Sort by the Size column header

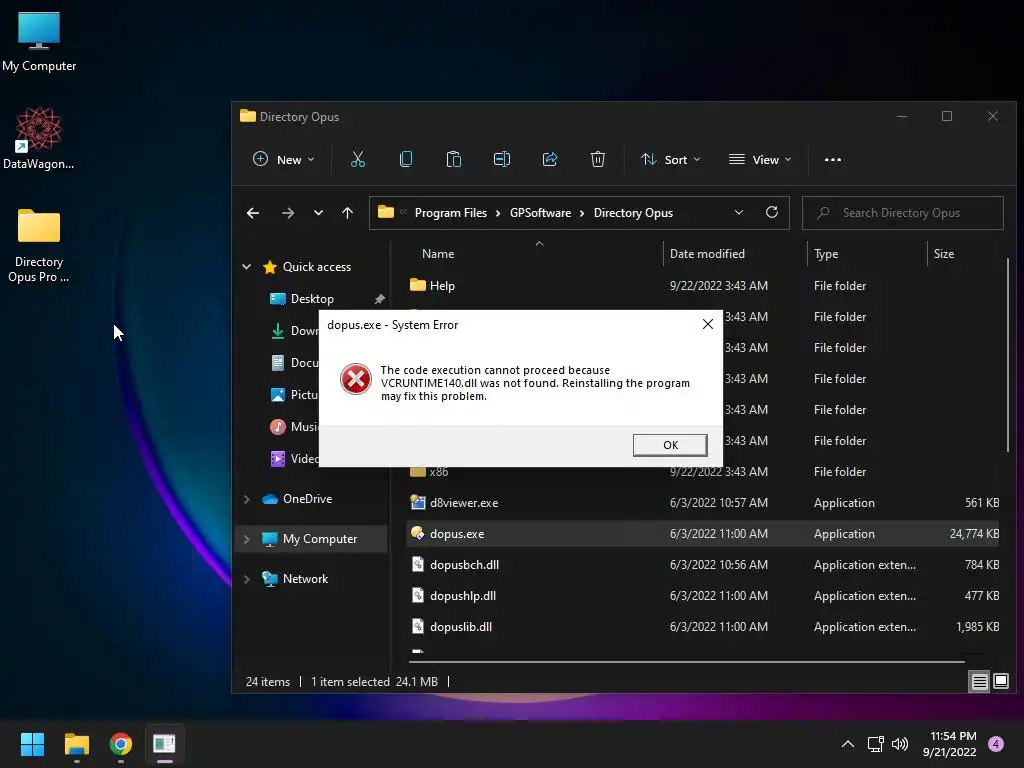click(944, 253)
